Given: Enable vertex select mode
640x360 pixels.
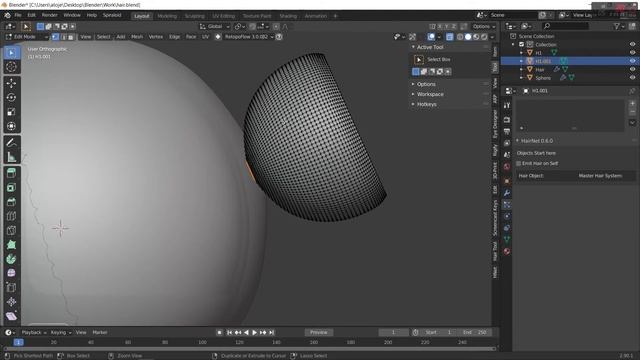Looking at the screenshot, I should 56,37.
